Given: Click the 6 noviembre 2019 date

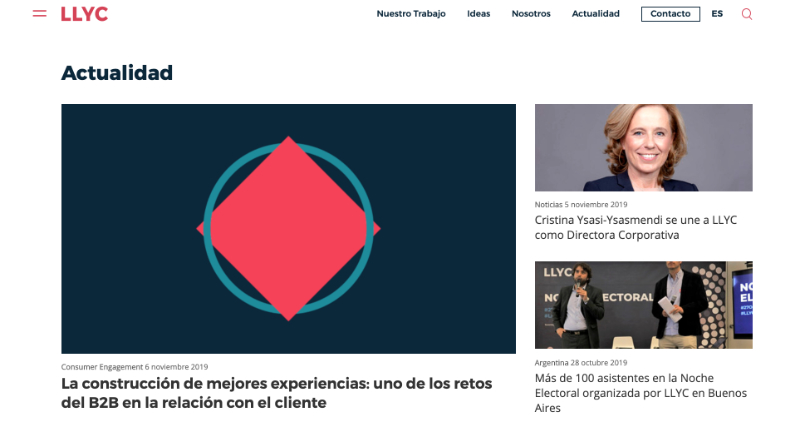Looking at the screenshot, I should pyautogui.click(x=177, y=366).
